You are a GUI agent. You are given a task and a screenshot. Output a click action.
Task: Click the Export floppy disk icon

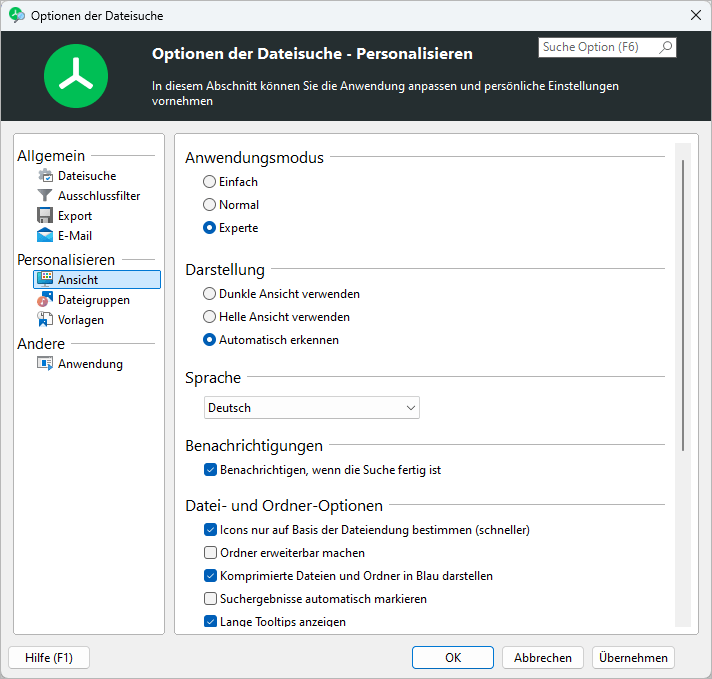pyautogui.click(x=45, y=215)
